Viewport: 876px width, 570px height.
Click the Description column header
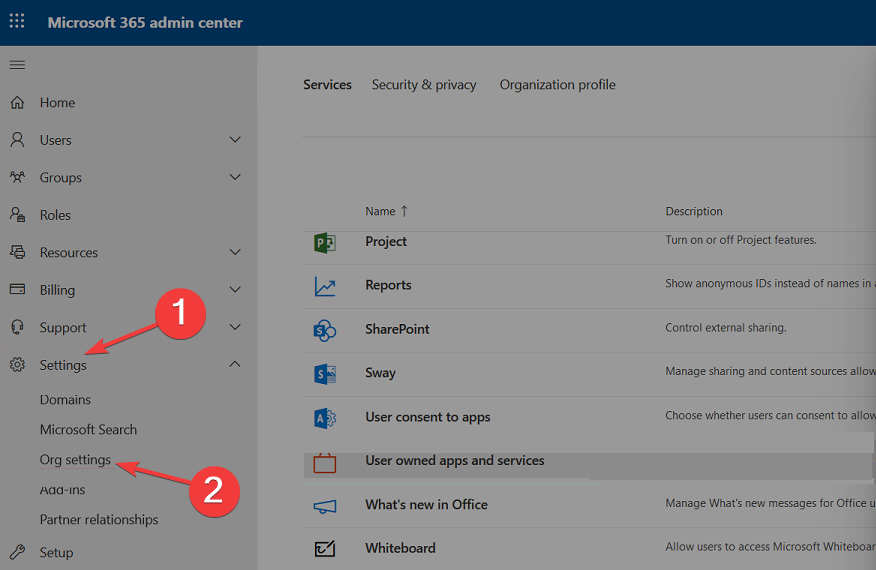(x=694, y=211)
